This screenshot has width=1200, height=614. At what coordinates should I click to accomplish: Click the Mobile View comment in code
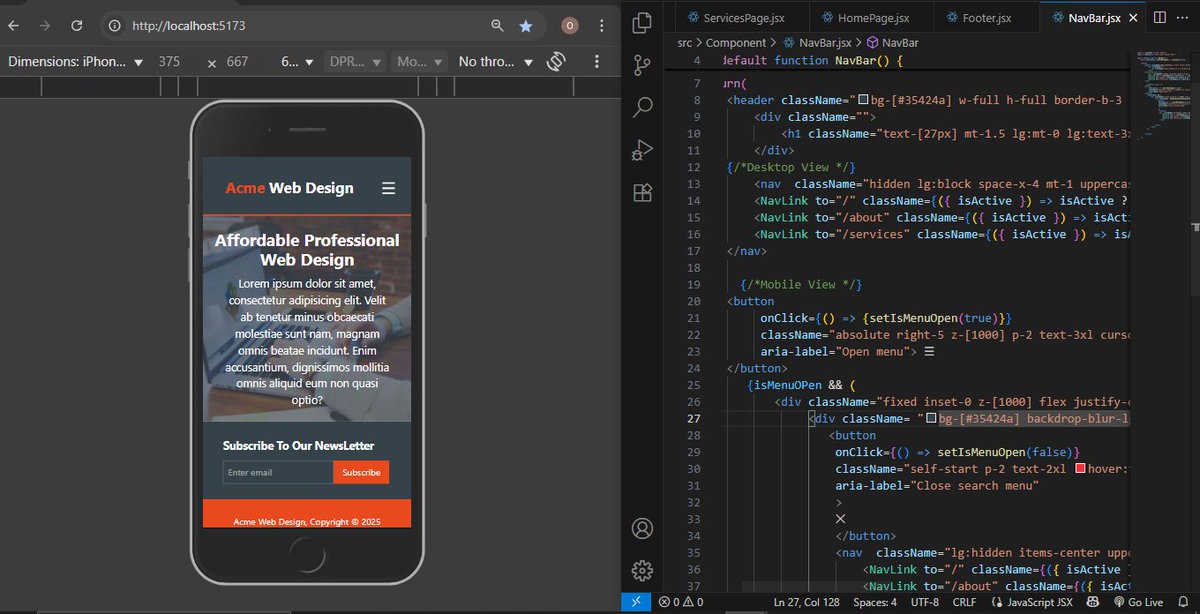point(802,284)
